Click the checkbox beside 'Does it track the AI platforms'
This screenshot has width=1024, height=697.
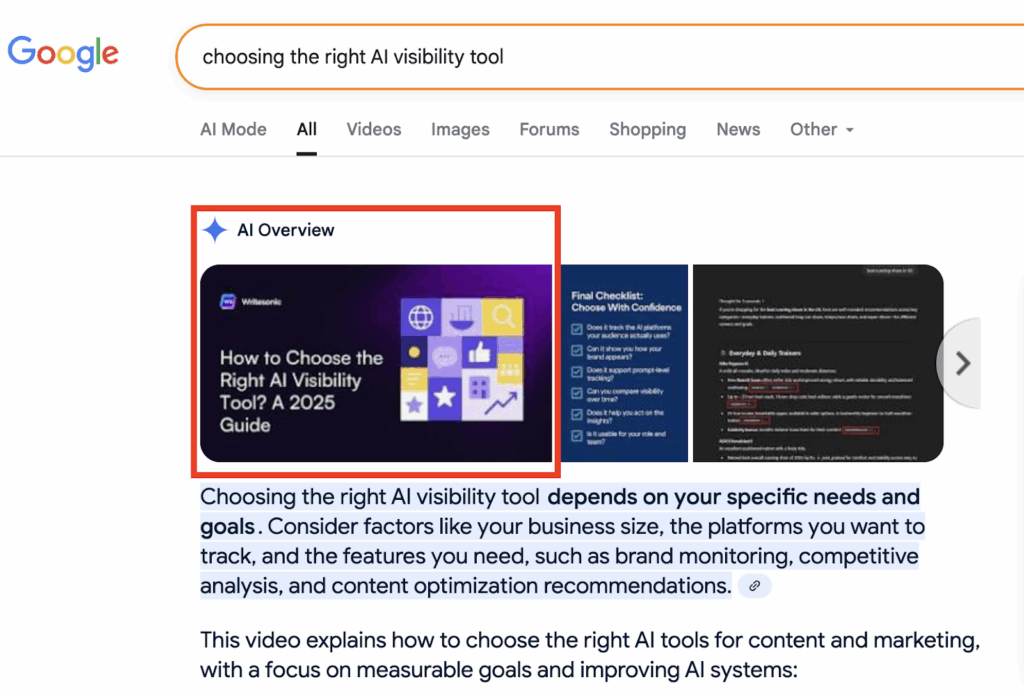[578, 329]
